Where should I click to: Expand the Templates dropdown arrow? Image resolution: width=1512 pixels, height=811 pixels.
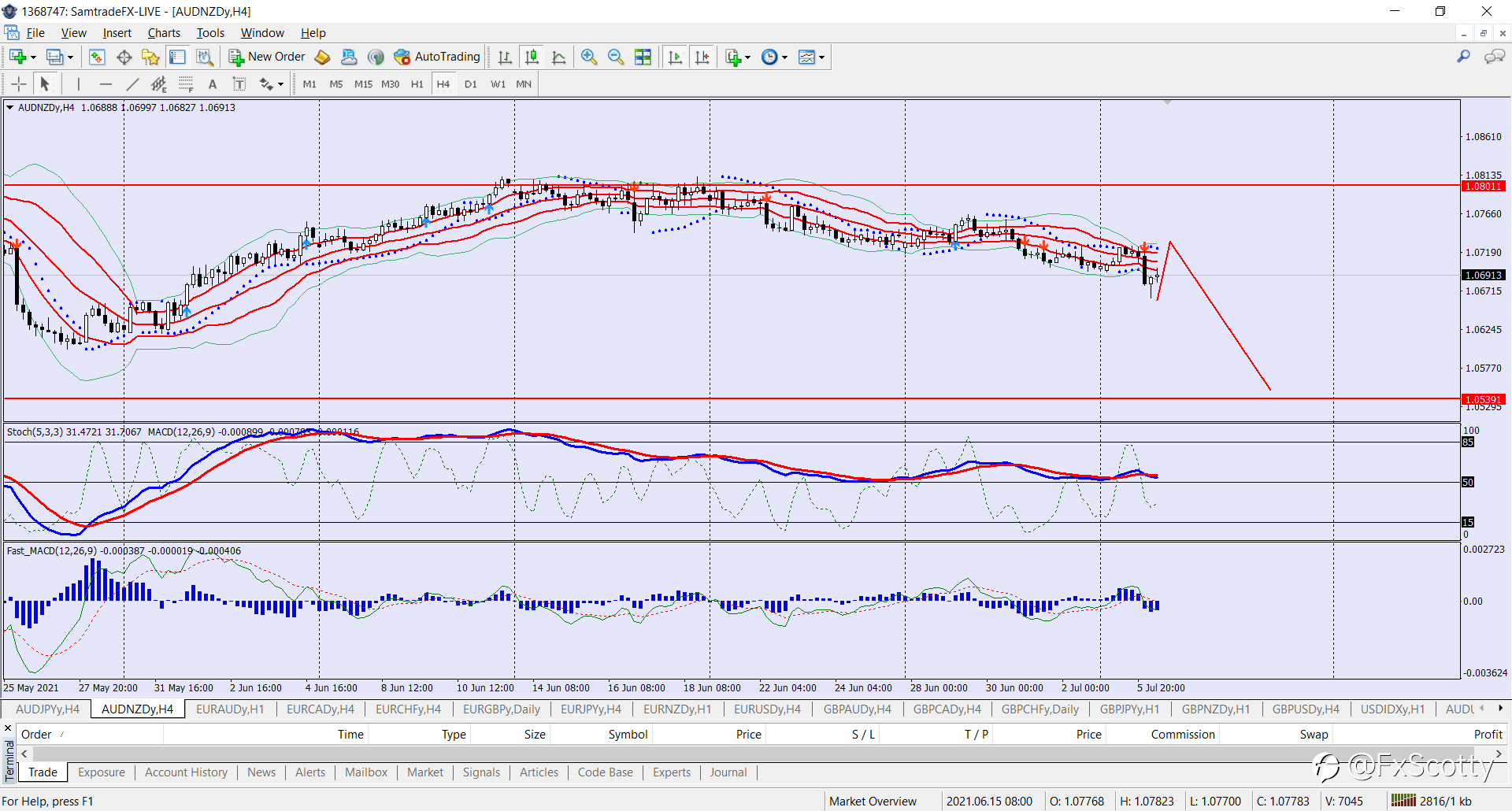(821, 57)
